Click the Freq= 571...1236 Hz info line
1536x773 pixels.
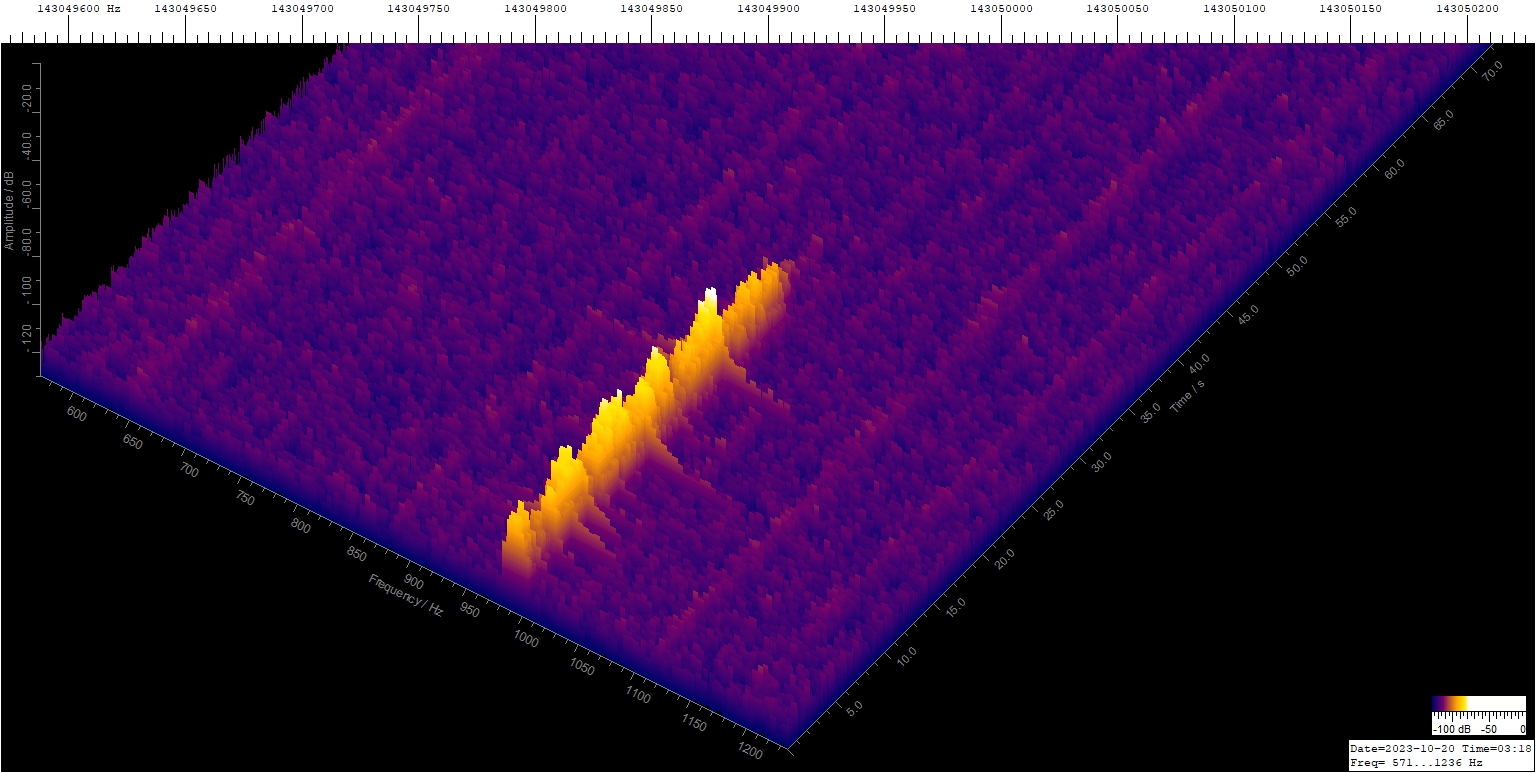(1416, 762)
